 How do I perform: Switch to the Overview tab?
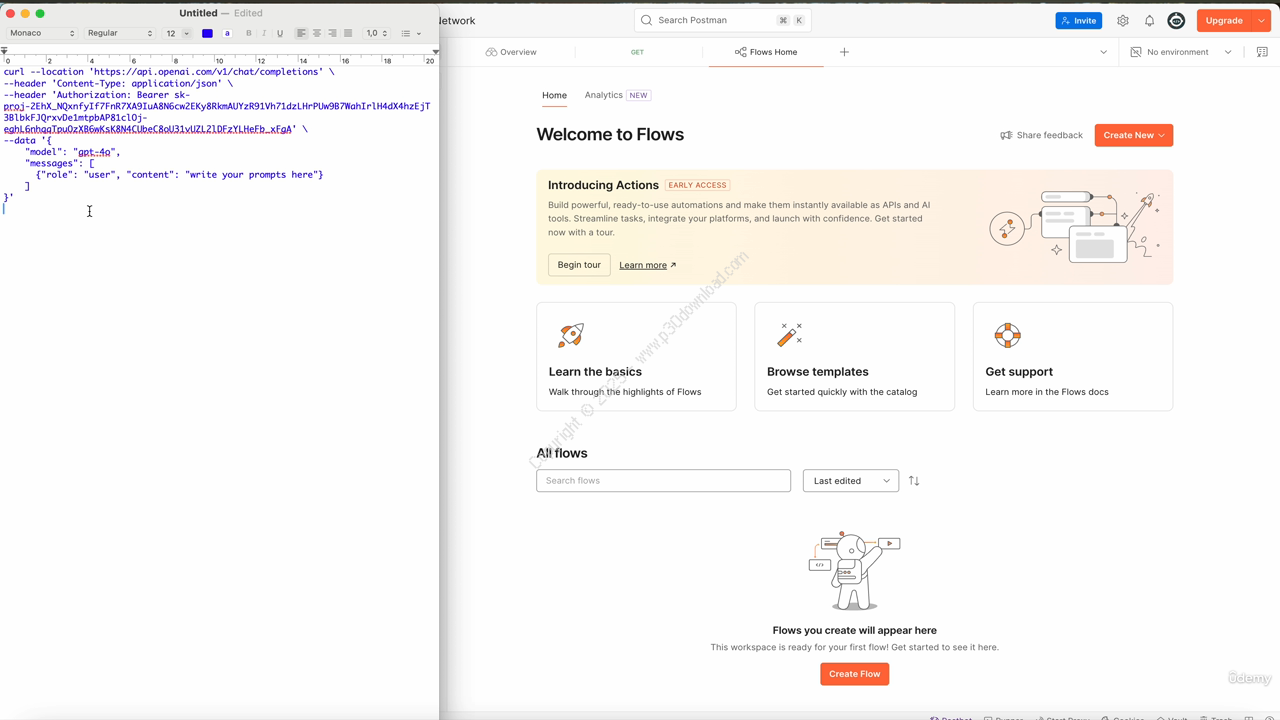point(511,52)
